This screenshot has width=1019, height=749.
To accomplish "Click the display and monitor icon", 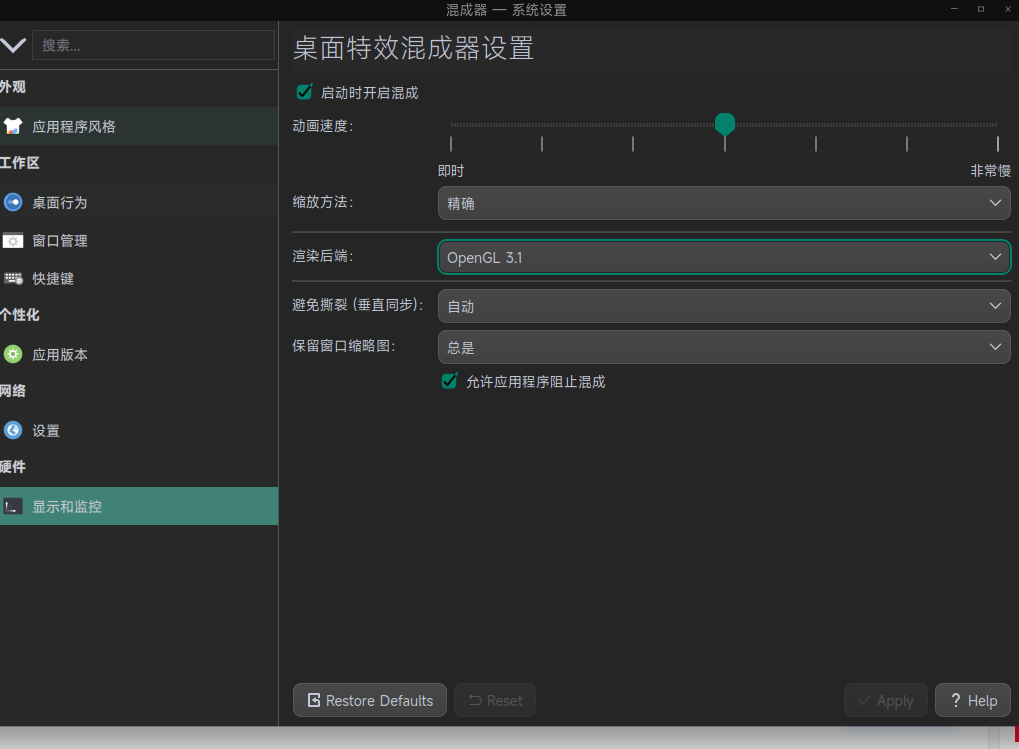I will [13, 506].
